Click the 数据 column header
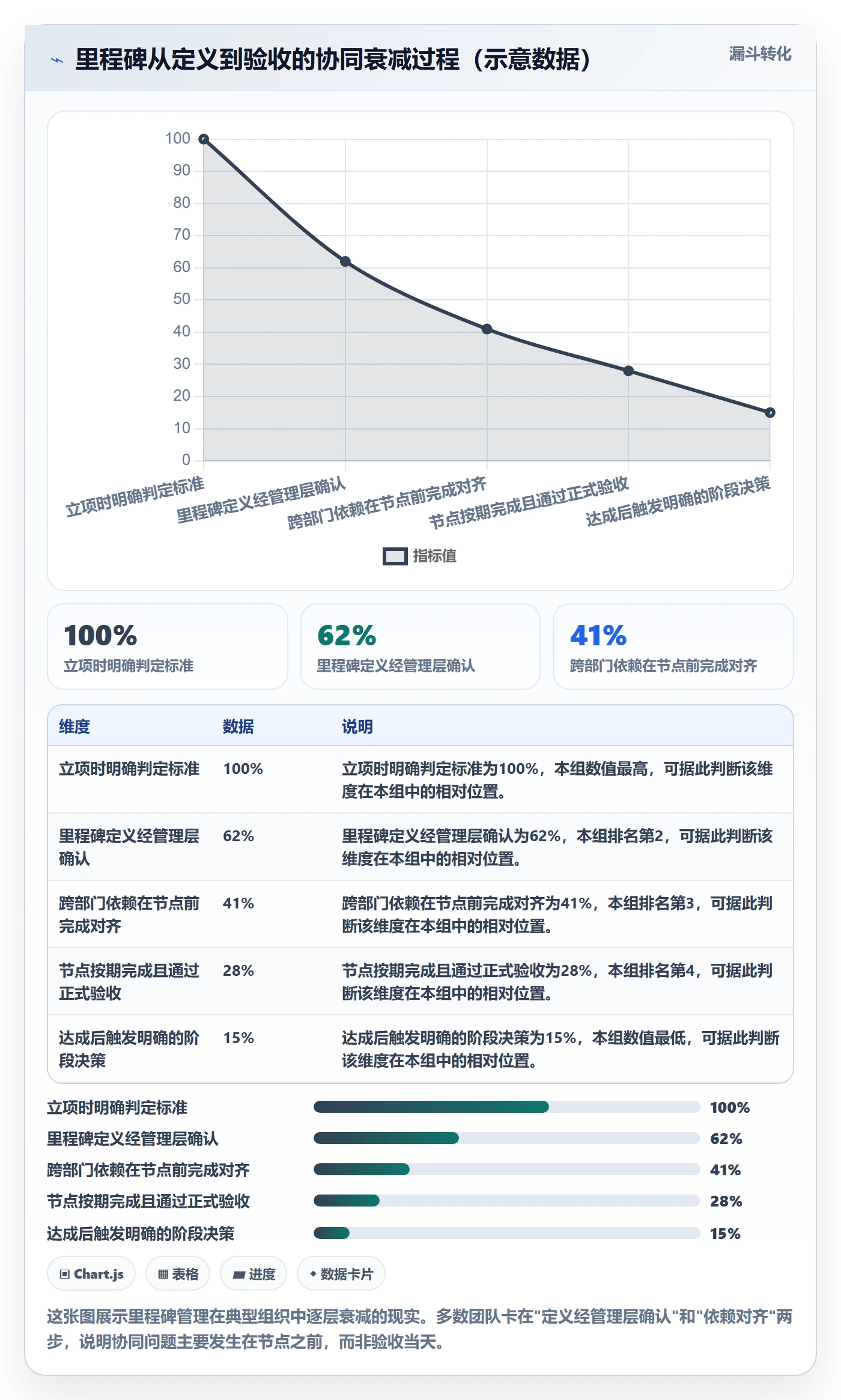Image resolution: width=841 pixels, height=1400 pixels. coord(238,726)
